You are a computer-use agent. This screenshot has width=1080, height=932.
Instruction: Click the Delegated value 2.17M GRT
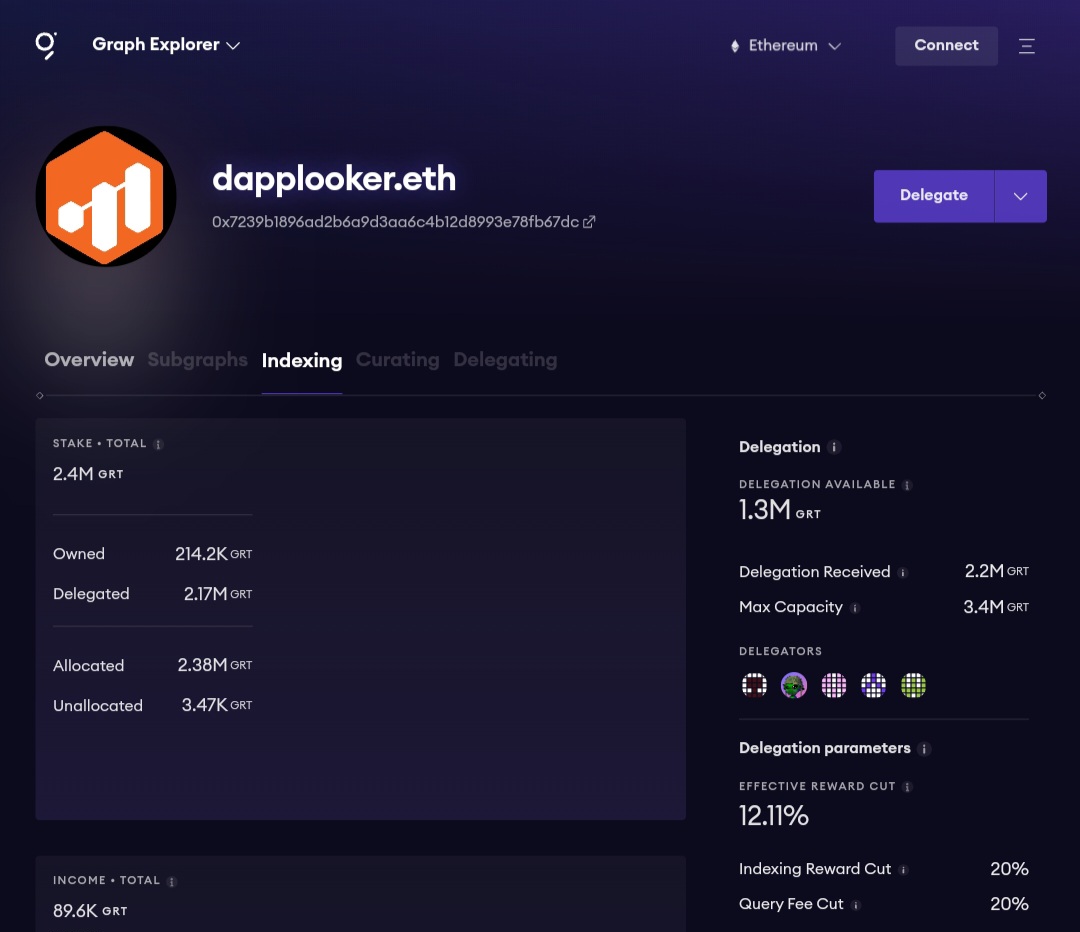[x=218, y=594]
